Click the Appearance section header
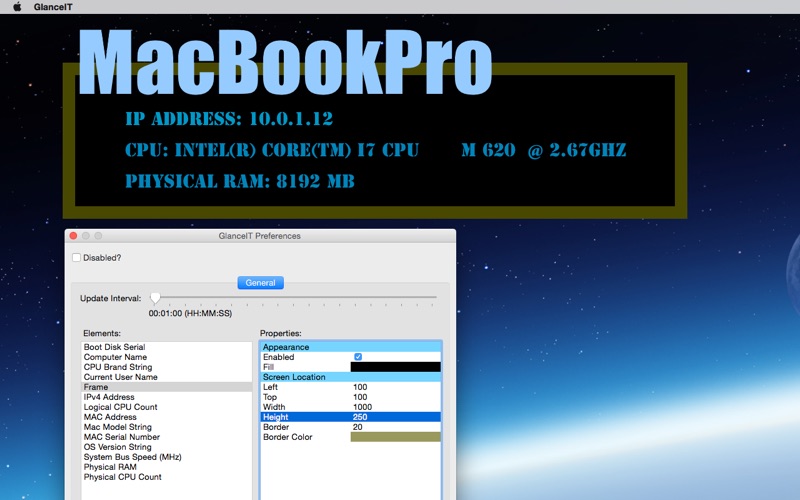Viewport: 800px width, 500px height. point(351,347)
